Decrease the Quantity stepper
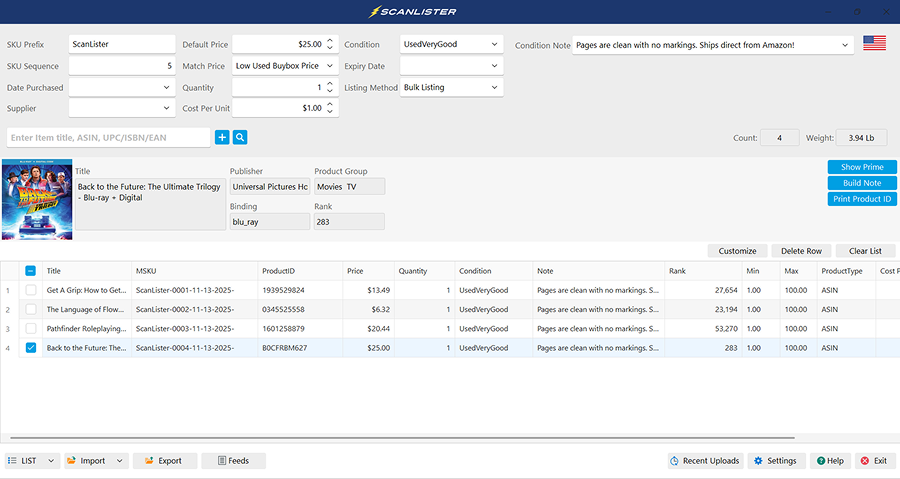 (330, 91)
